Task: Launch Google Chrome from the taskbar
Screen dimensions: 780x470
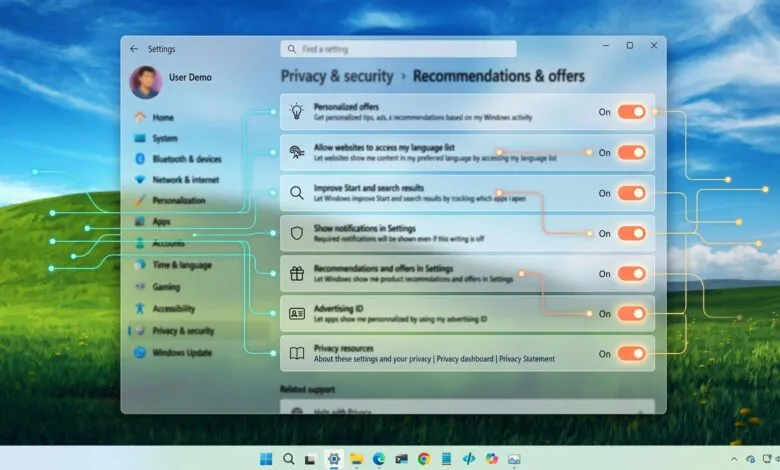Action: coord(424,459)
